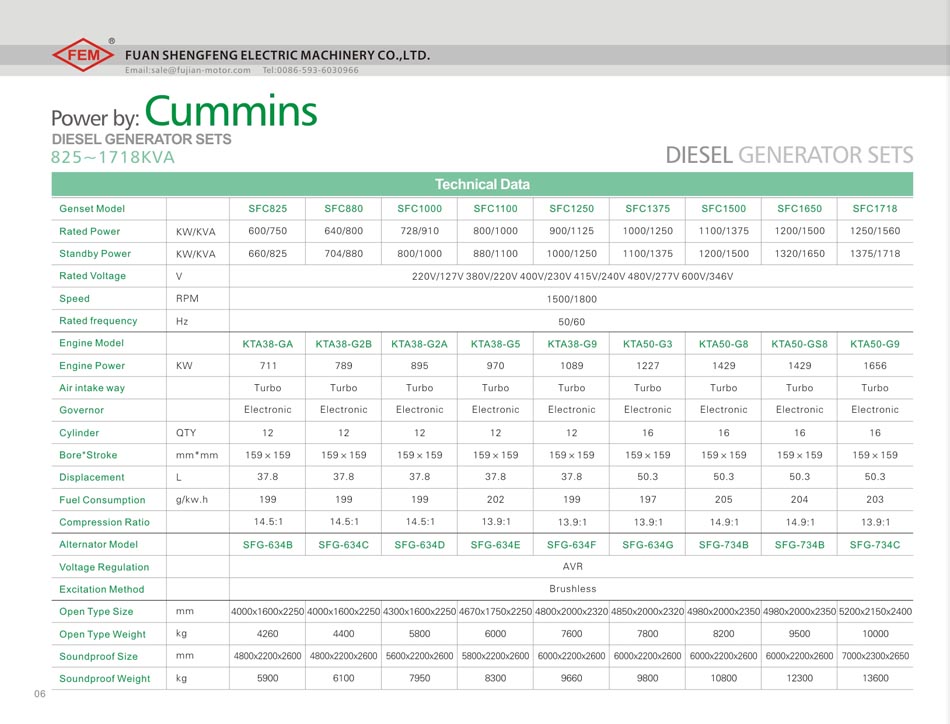Screen dimensions: 950x724
Task: Select the KTA50-G9 engine model
Action: pos(875,344)
